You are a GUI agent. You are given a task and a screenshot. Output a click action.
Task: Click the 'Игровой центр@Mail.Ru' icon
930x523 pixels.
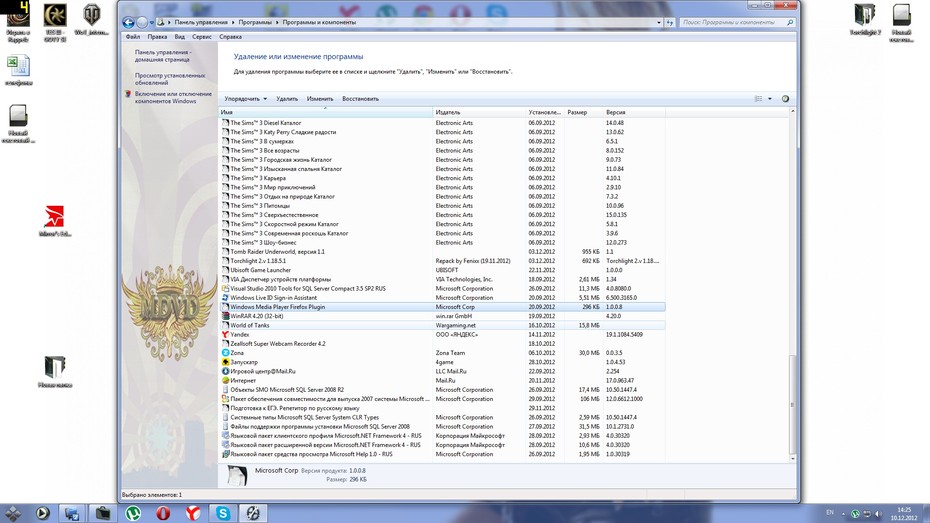(225, 371)
